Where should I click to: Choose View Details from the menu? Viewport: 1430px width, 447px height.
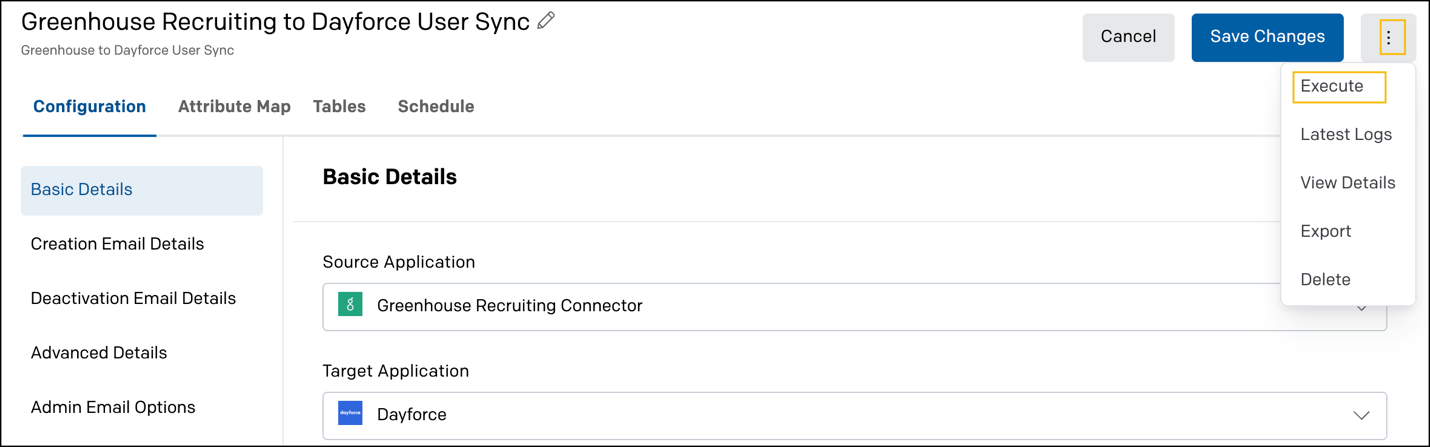click(1347, 183)
